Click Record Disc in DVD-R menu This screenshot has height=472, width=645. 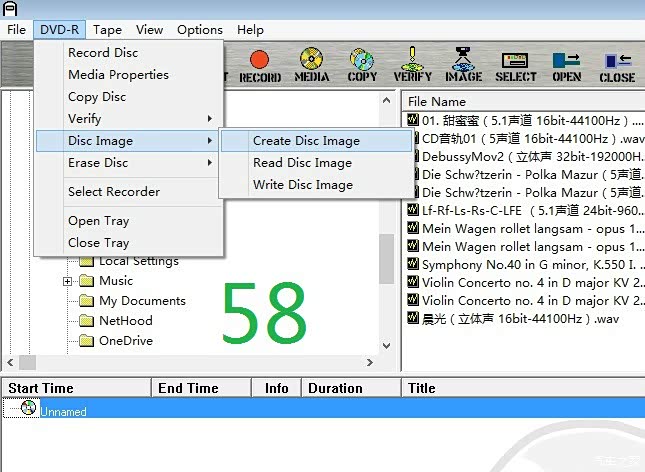click(x=103, y=53)
